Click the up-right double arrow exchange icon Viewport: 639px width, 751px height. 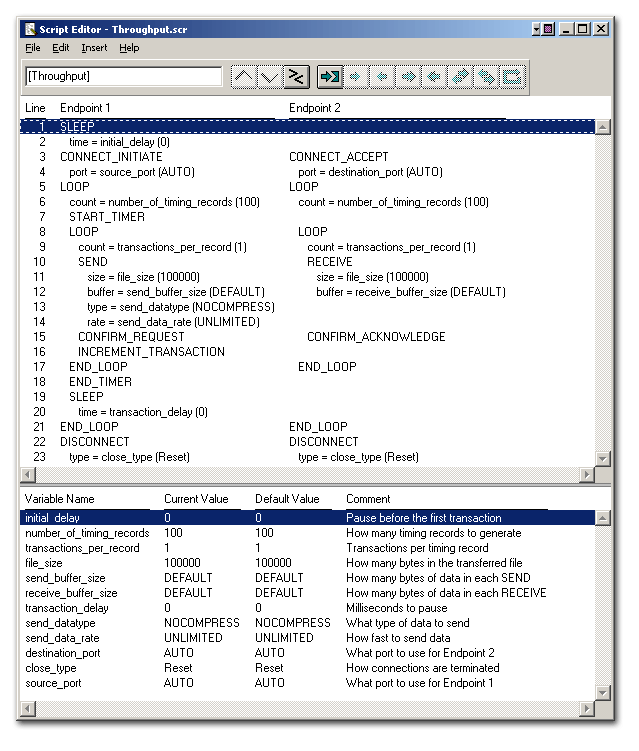click(x=460, y=77)
